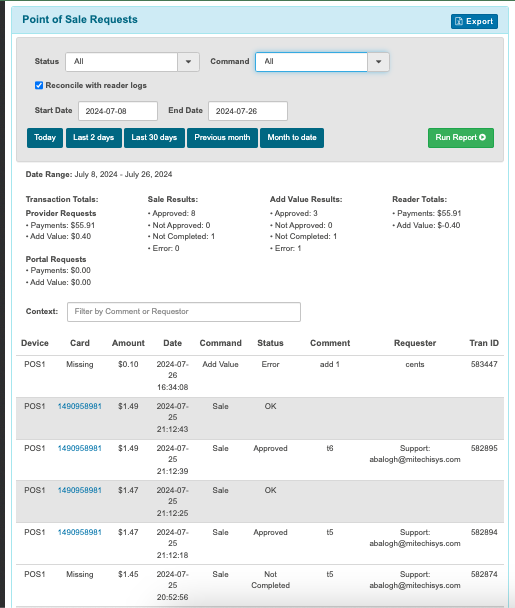Screen dimensions: 515x608
Task: Select the Month to date preset
Action: [292, 138]
